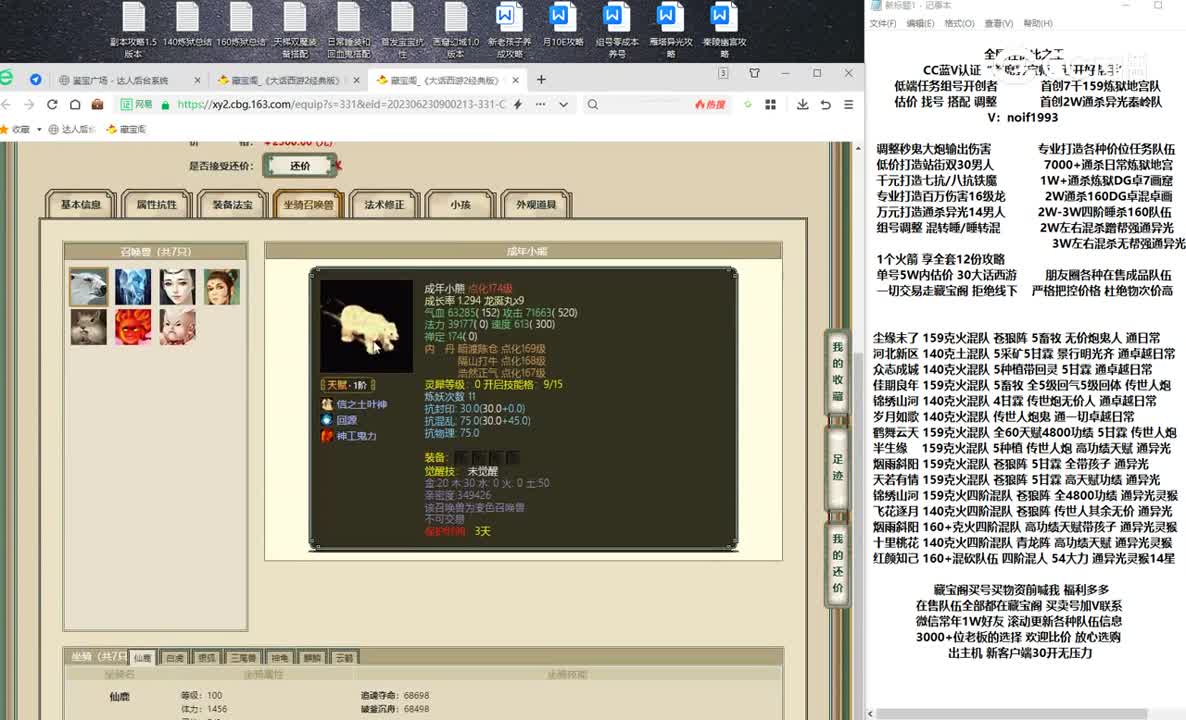Select the pale-faced woman summon thumbnail
1186x720 pixels.
178,287
